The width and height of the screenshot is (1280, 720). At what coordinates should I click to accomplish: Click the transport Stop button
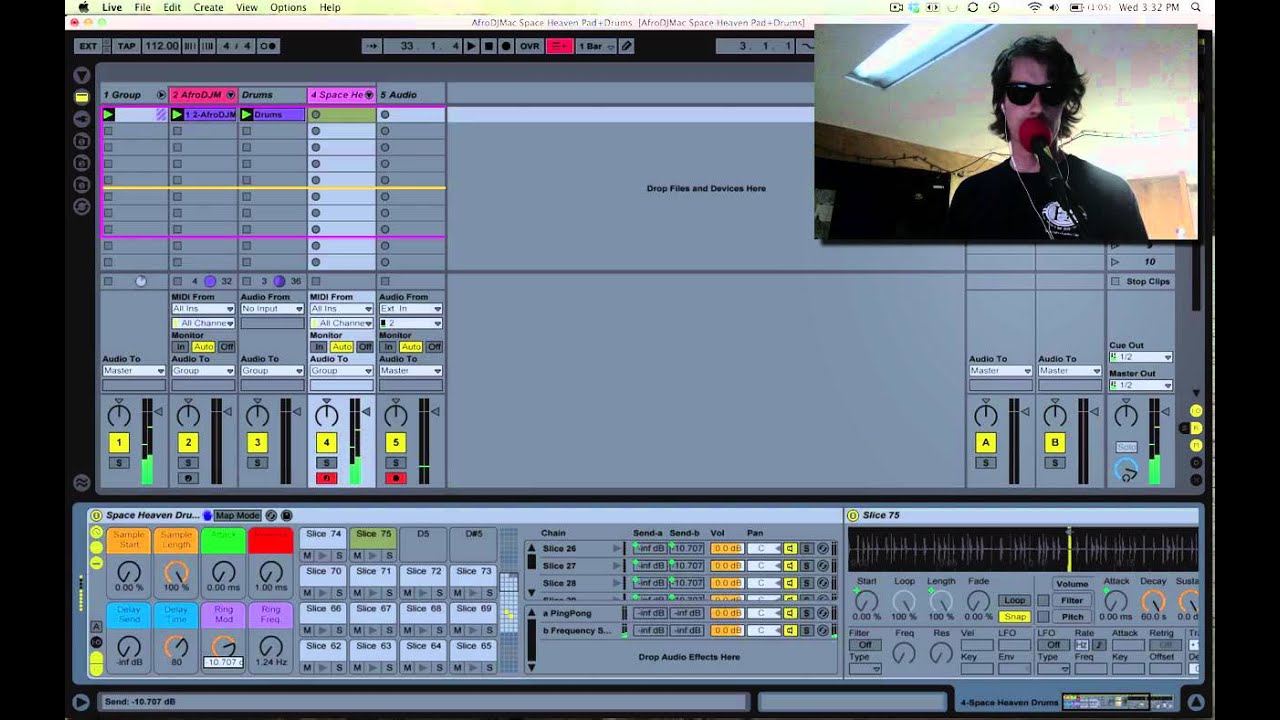(488, 46)
